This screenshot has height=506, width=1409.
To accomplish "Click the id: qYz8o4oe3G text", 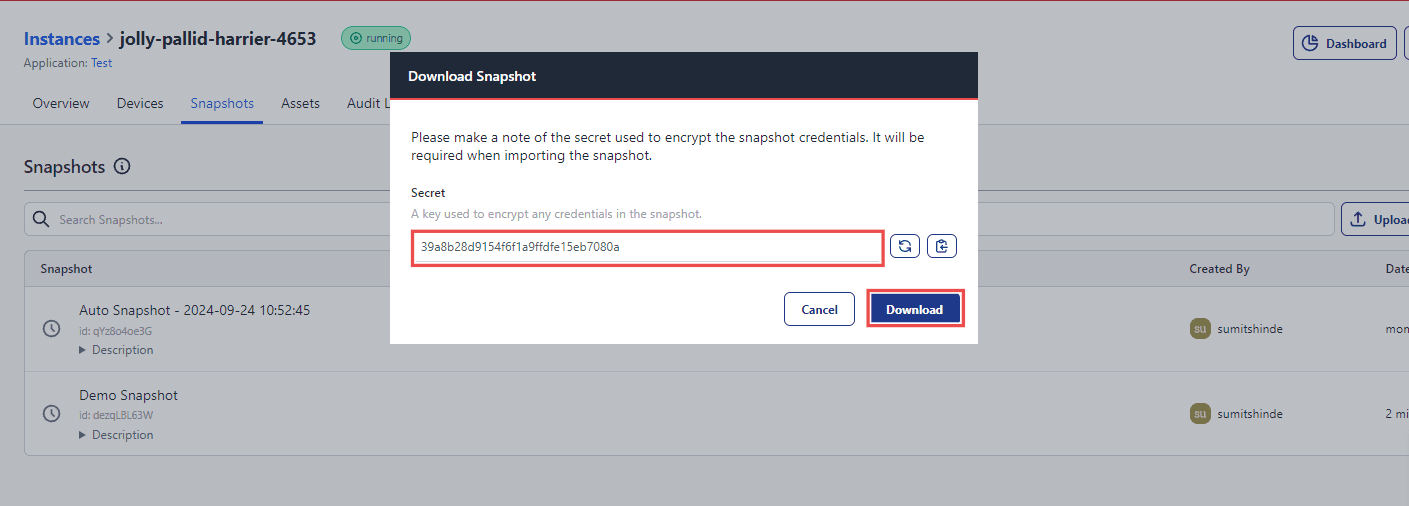I will pos(115,331).
